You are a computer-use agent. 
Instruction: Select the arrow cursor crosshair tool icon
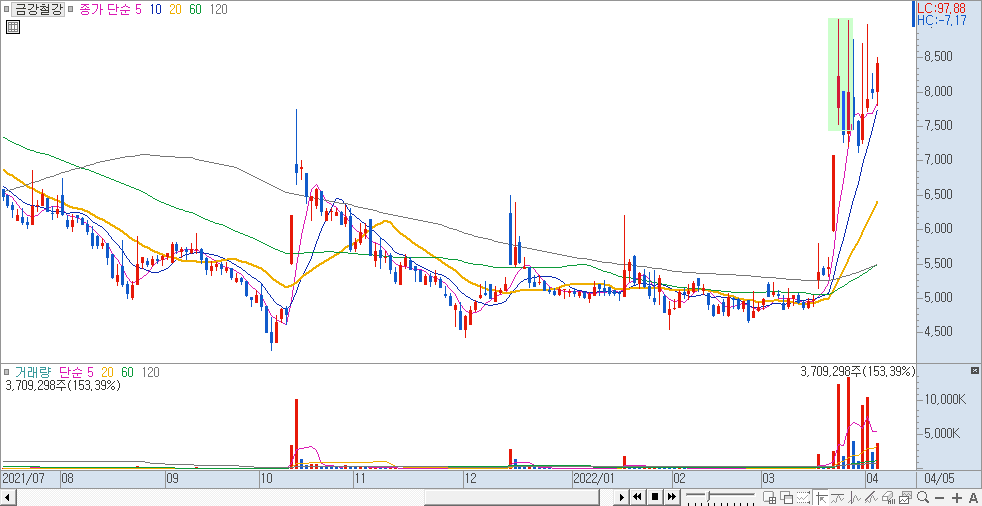point(821,497)
